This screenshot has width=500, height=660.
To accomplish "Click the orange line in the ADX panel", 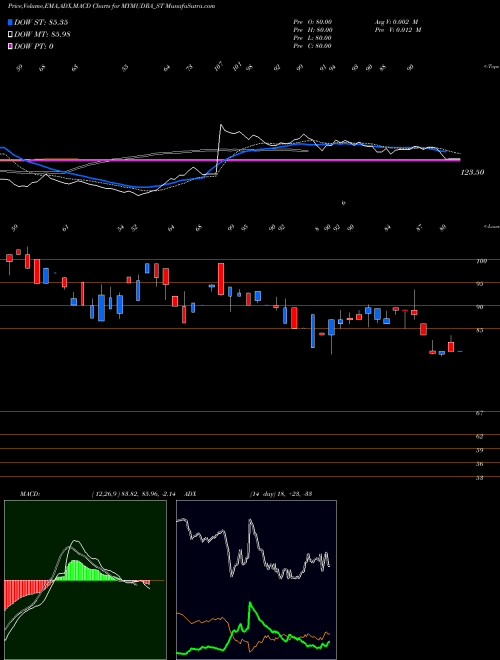I will point(210,620).
